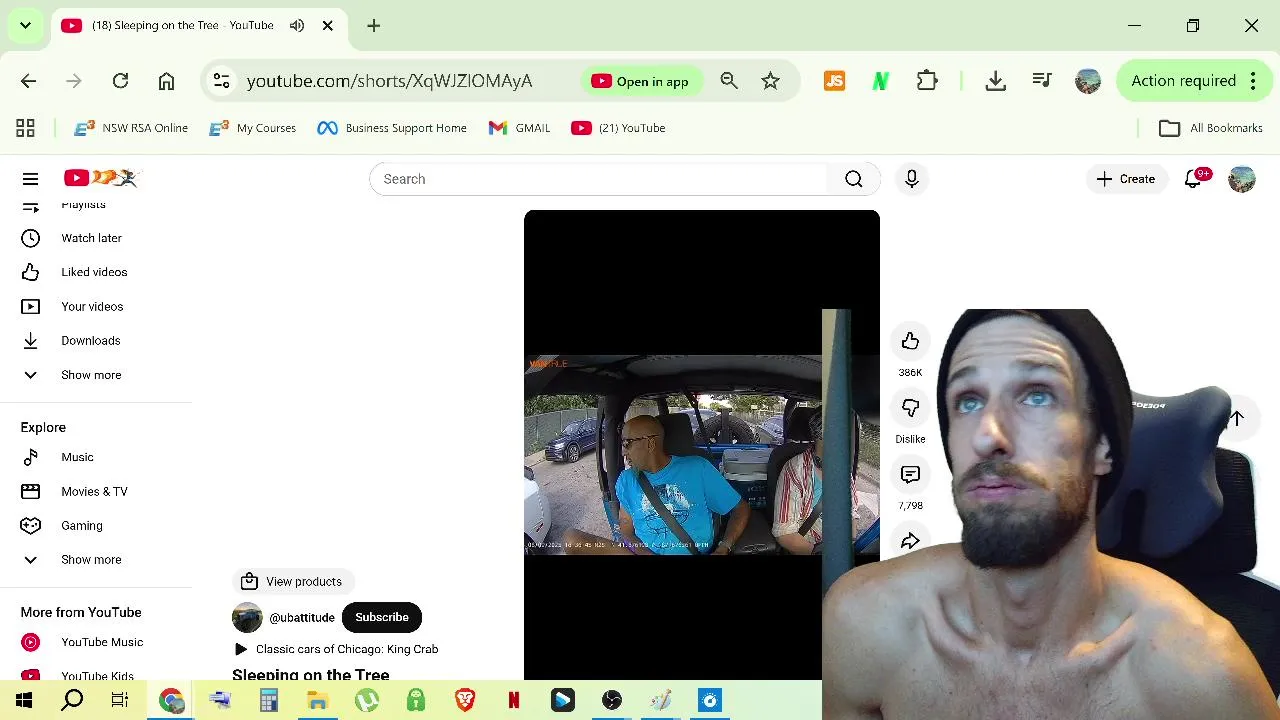
Task: Focus the YouTube search field
Action: point(600,179)
